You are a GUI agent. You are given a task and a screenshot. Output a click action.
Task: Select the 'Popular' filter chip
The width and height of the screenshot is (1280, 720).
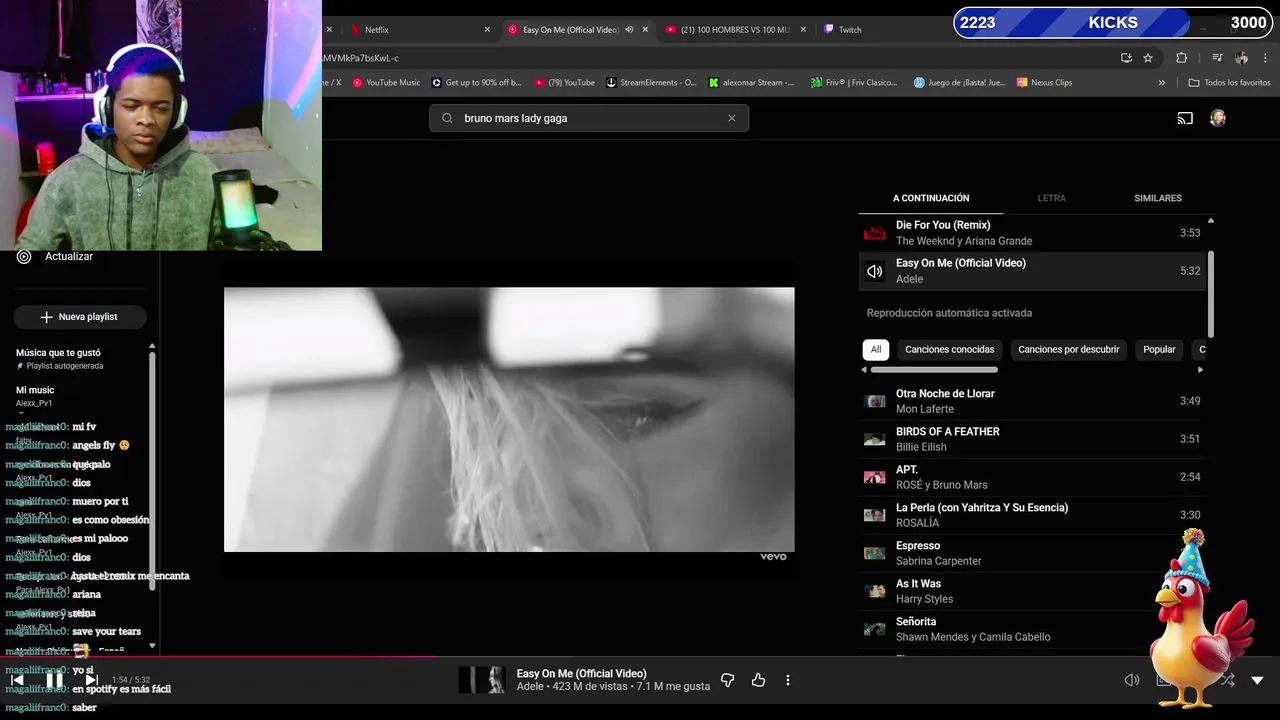pos(1159,349)
